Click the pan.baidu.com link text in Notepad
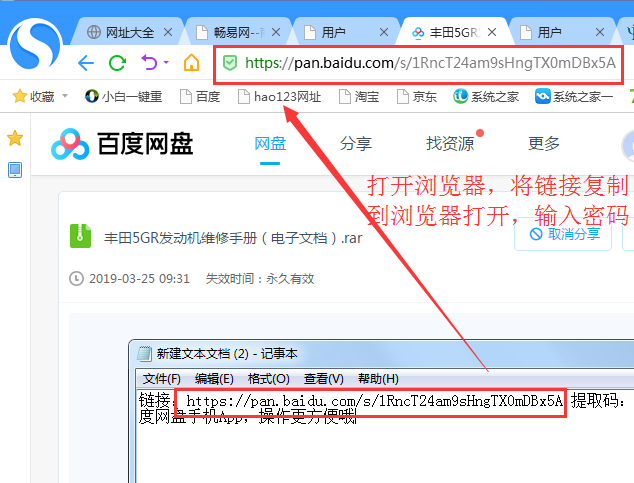 pyautogui.click(x=374, y=401)
